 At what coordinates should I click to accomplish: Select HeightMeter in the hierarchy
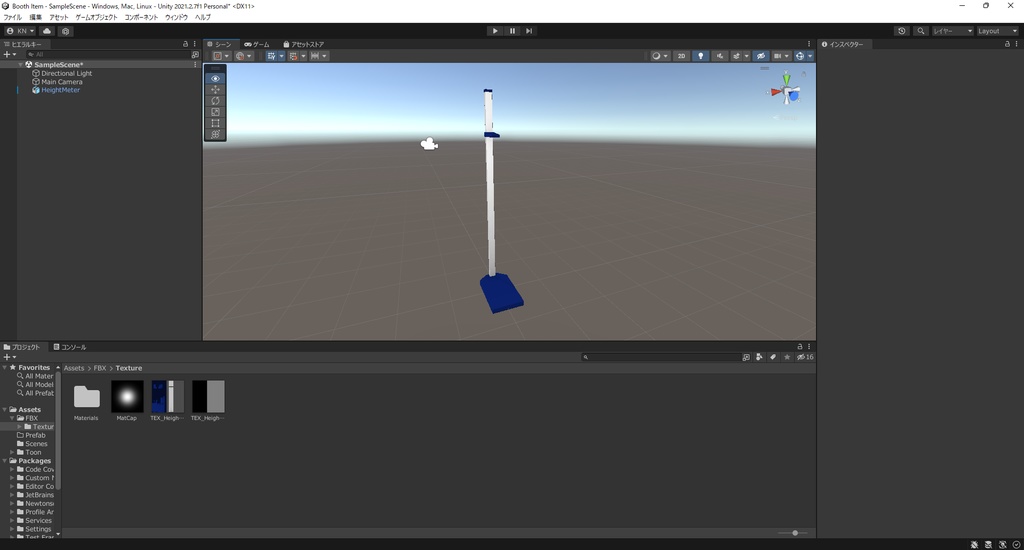pyautogui.click(x=60, y=90)
